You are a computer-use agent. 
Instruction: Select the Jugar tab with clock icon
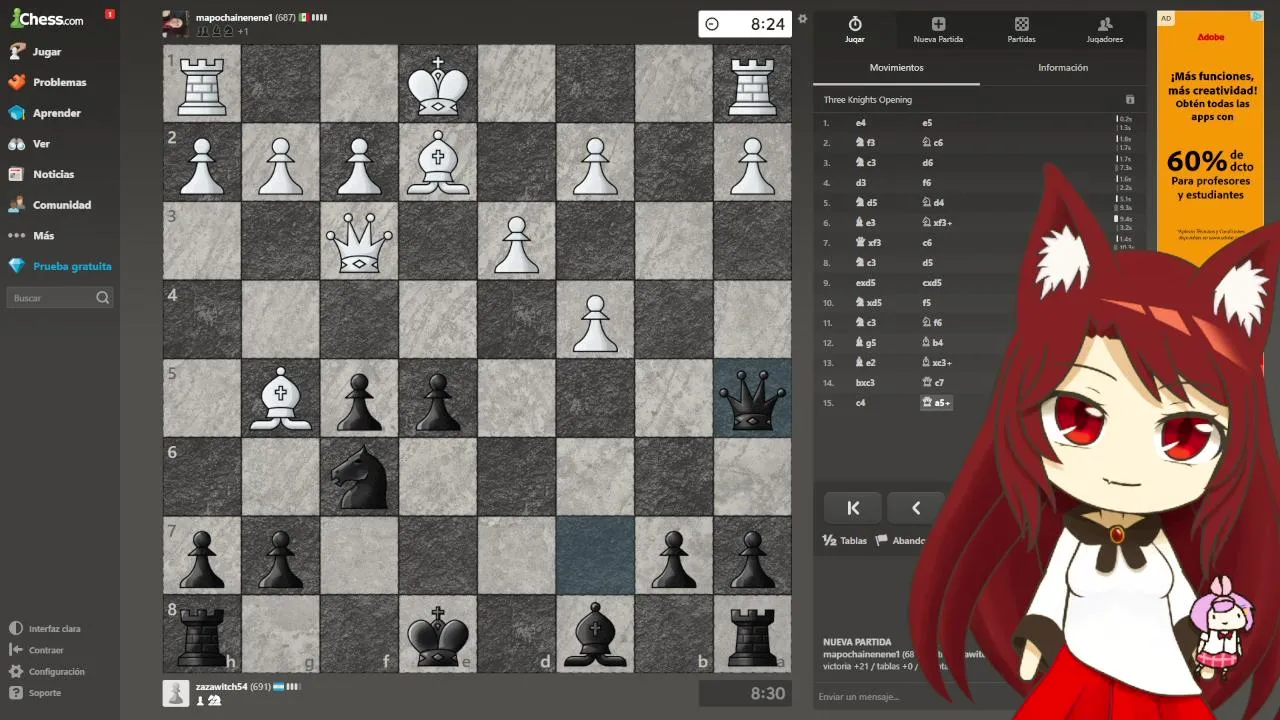click(855, 30)
